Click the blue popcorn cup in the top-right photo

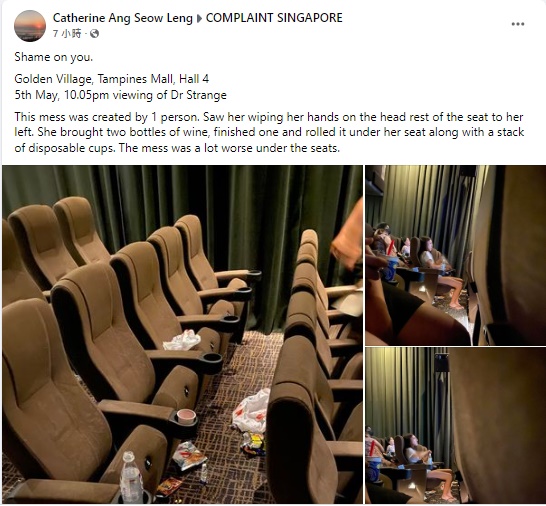[390, 269]
